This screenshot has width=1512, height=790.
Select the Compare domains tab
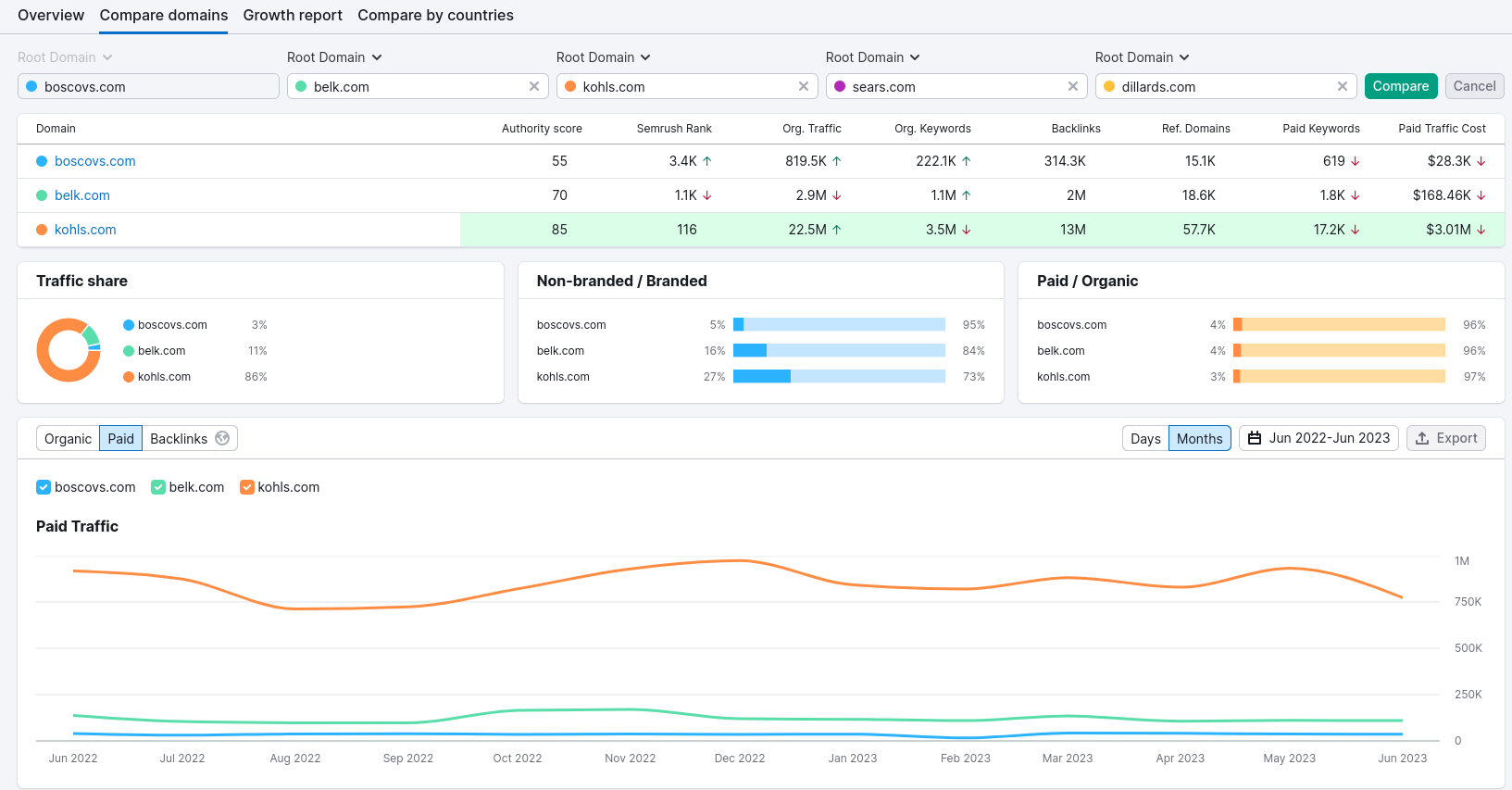tap(164, 15)
